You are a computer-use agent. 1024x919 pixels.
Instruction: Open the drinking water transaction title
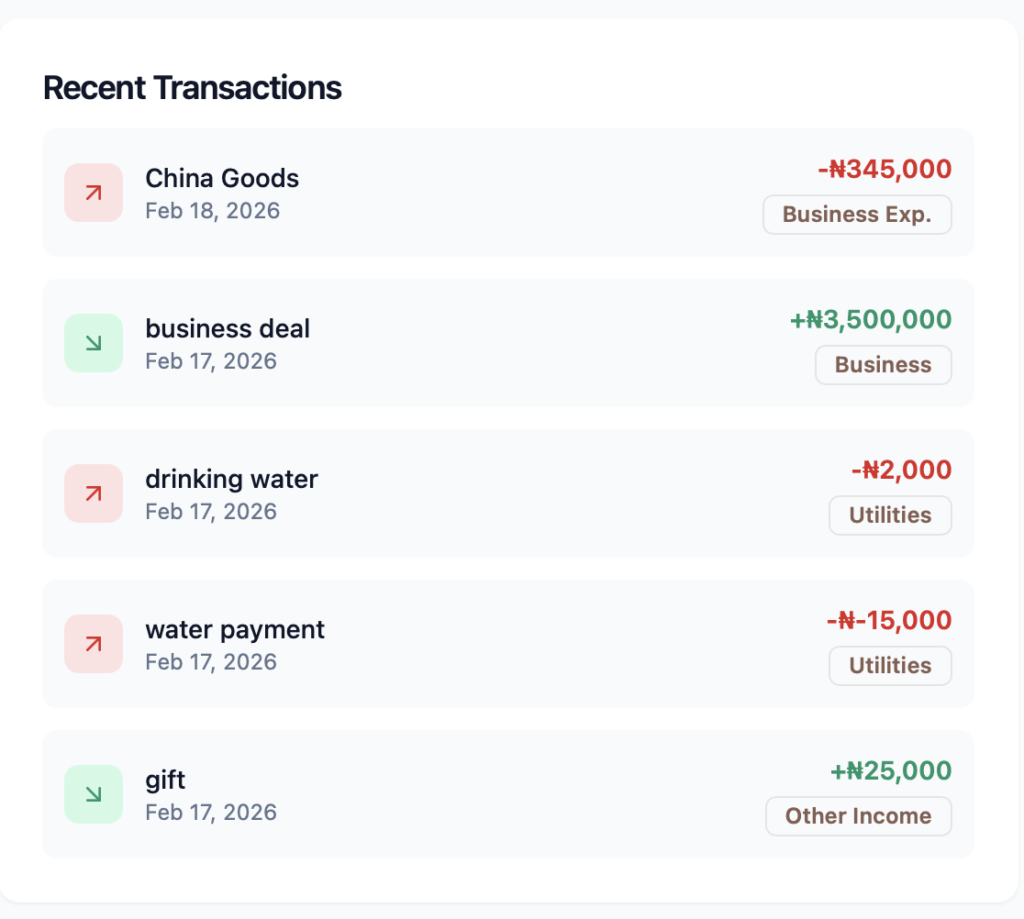point(231,479)
